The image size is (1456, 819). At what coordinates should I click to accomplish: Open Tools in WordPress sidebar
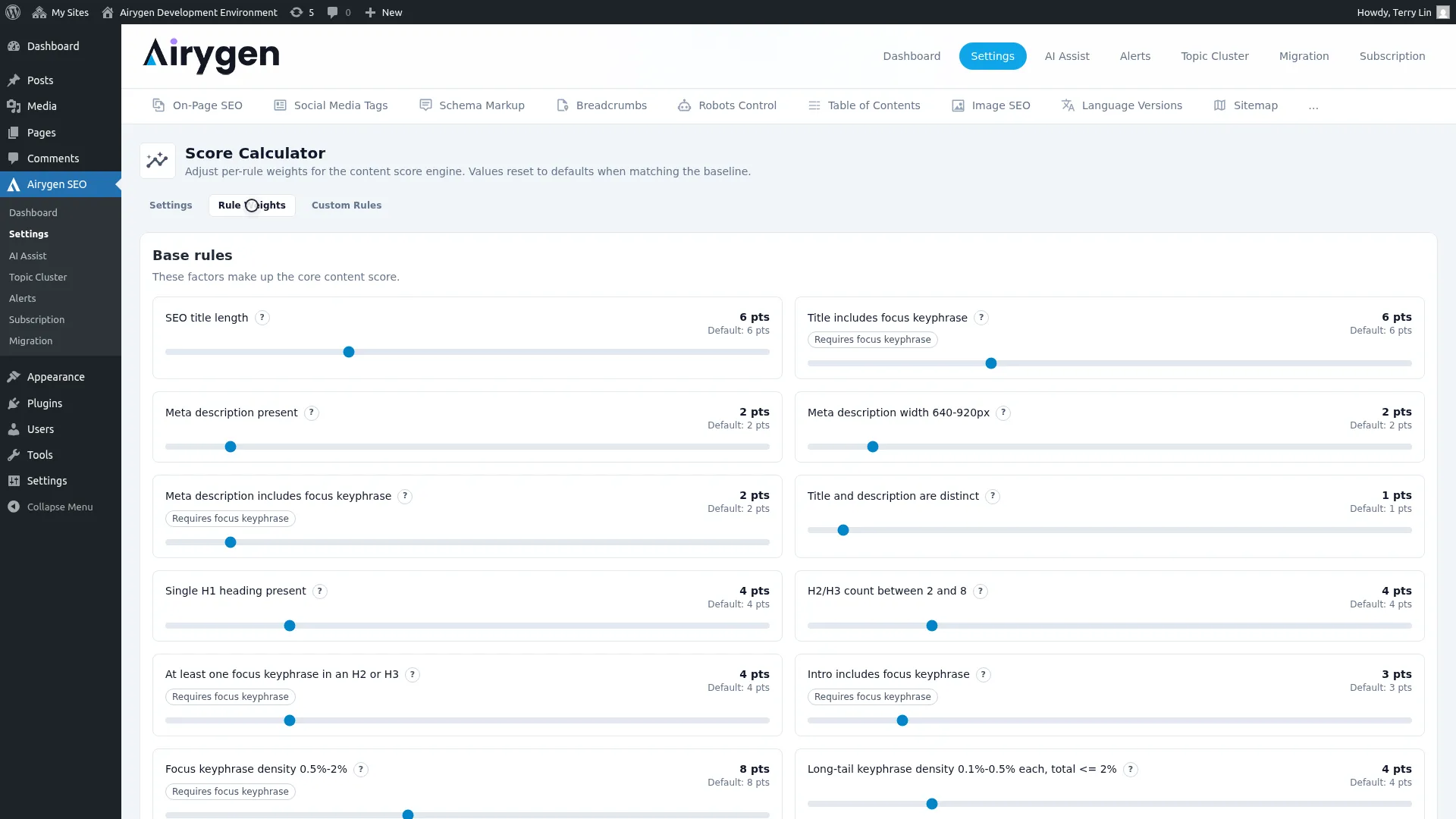click(x=61, y=455)
